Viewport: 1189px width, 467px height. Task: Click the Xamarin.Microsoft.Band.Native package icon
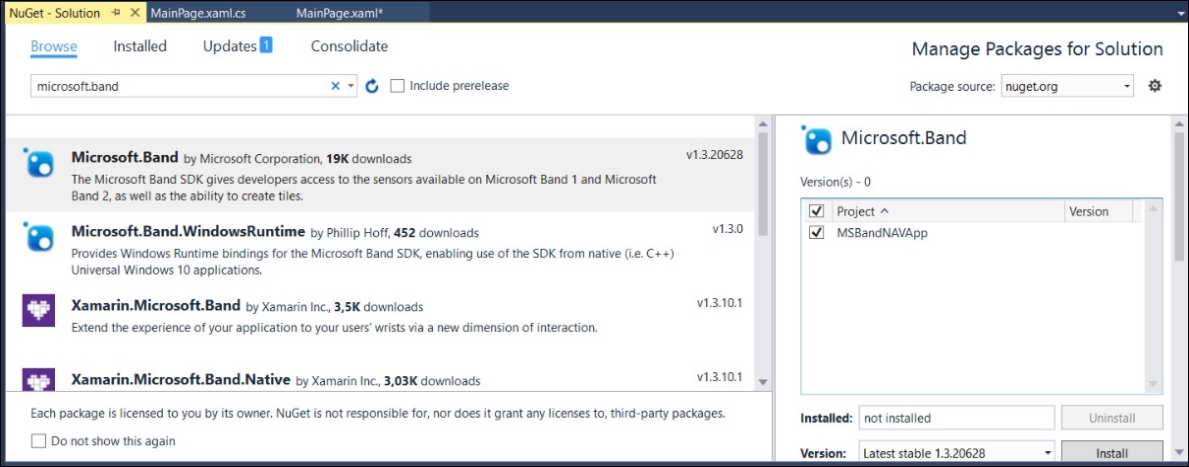tap(38, 379)
